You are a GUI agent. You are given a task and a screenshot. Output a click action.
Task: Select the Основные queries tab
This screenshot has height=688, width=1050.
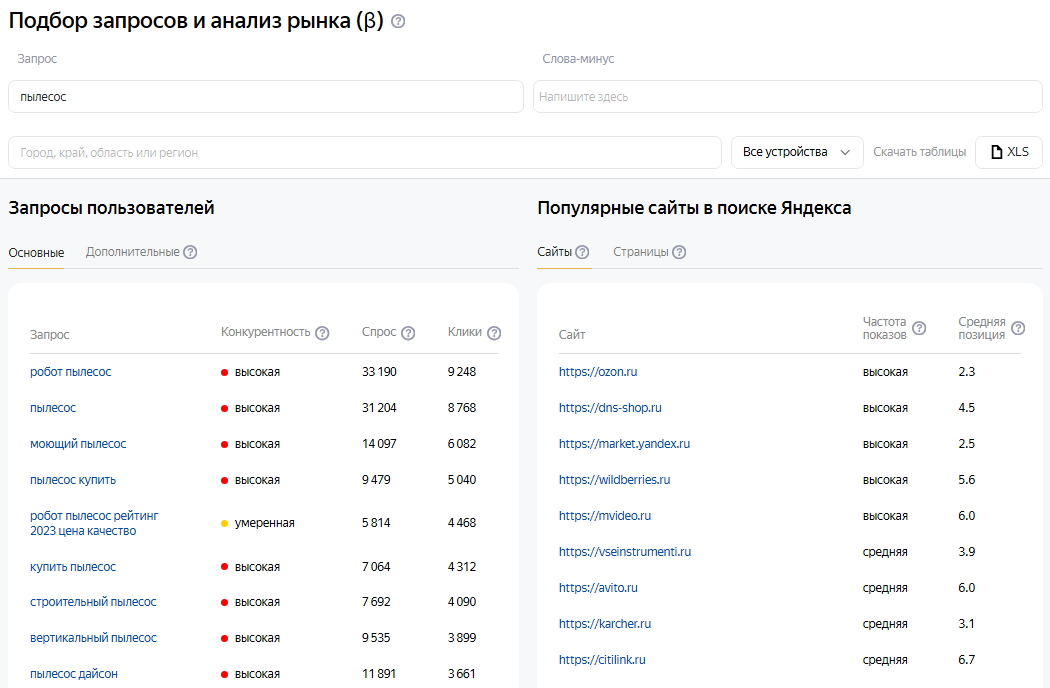[36, 253]
